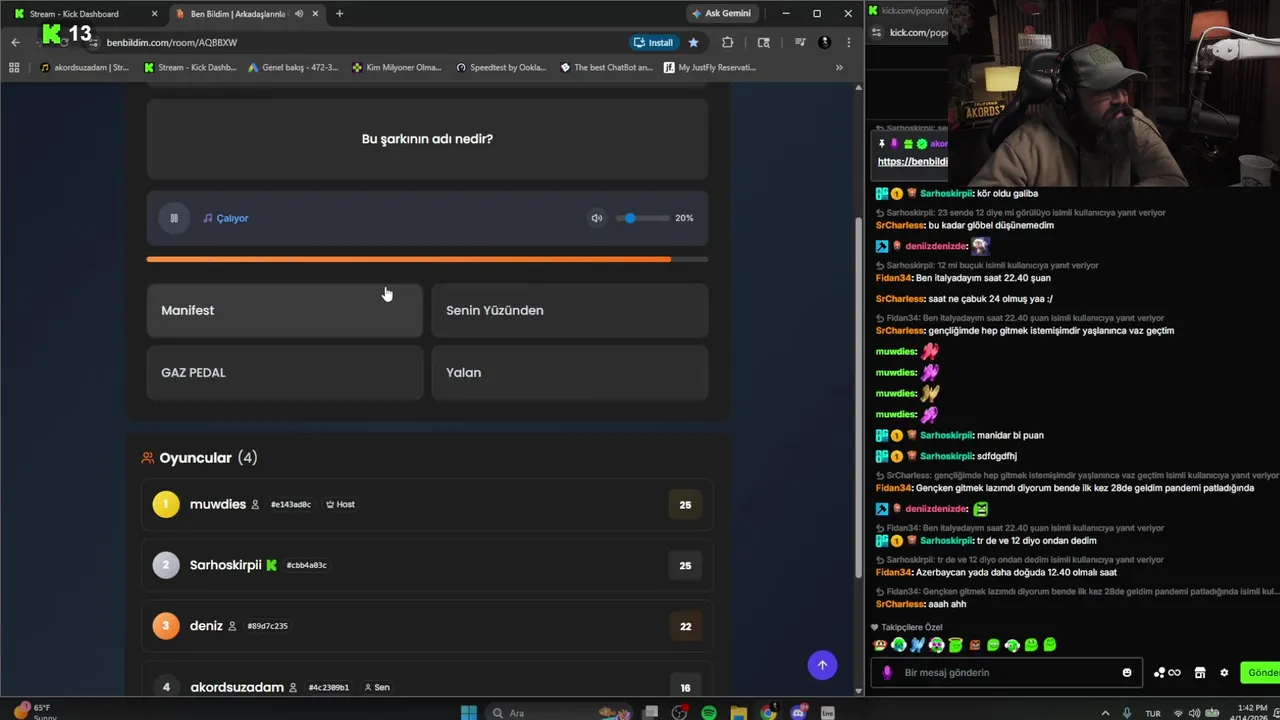
Task: Mute the Ben Bildim tab audio icon
Action: 298,14
